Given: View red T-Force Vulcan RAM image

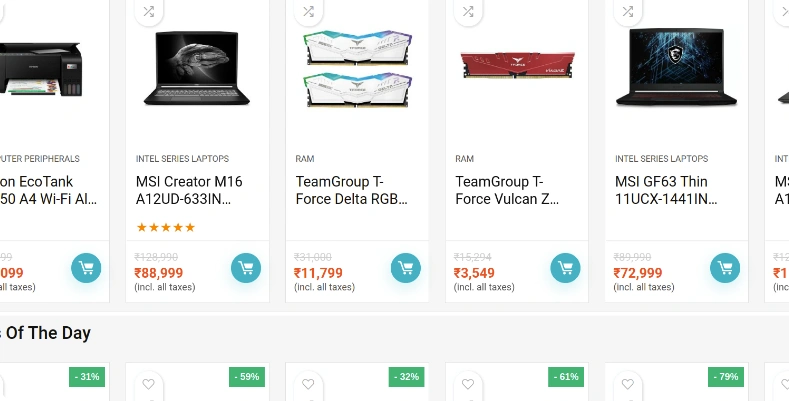Looking at the screenshot, I should [x=517, y=66].
